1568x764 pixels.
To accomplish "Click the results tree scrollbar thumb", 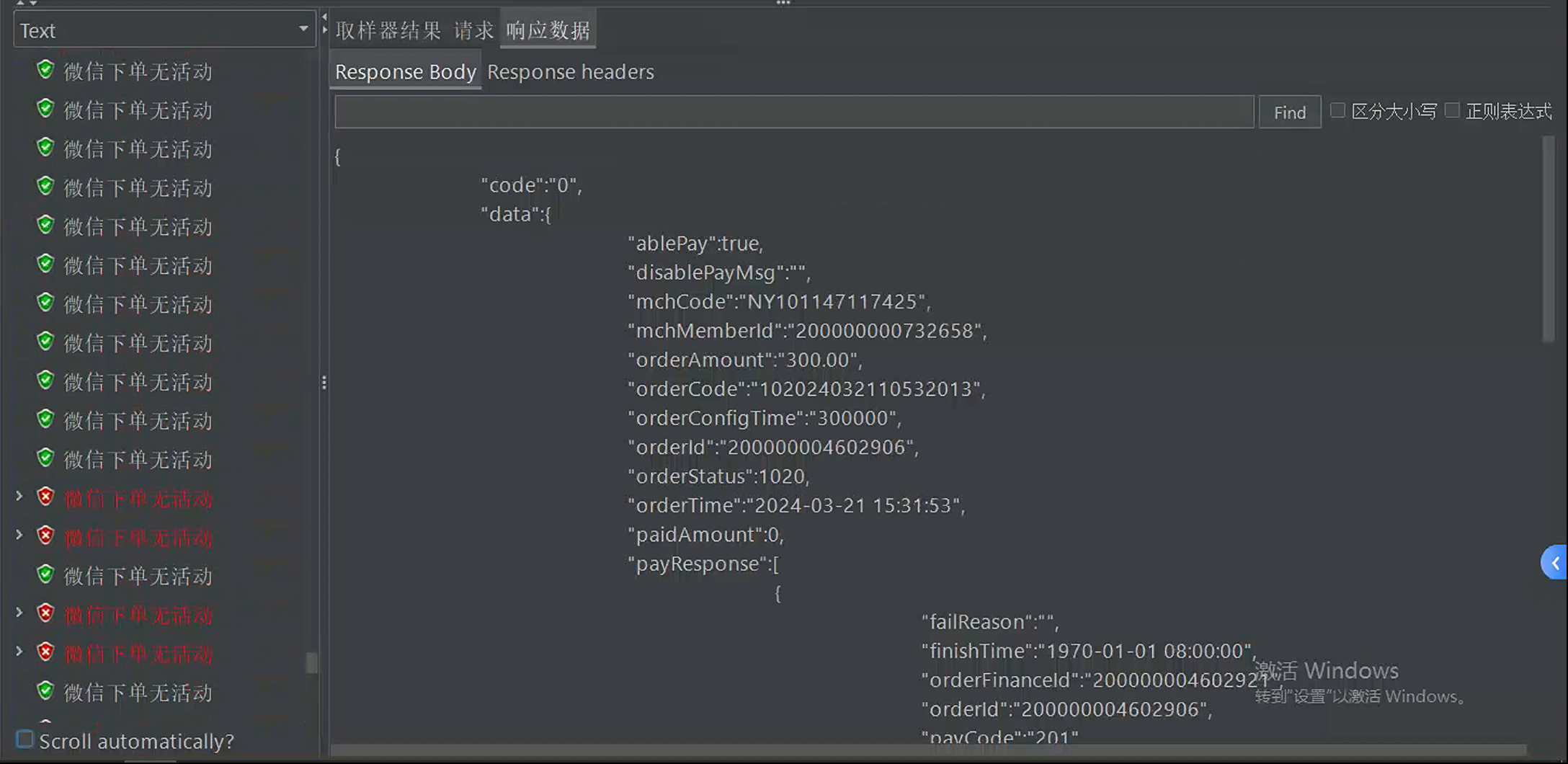I will (311, 662).
